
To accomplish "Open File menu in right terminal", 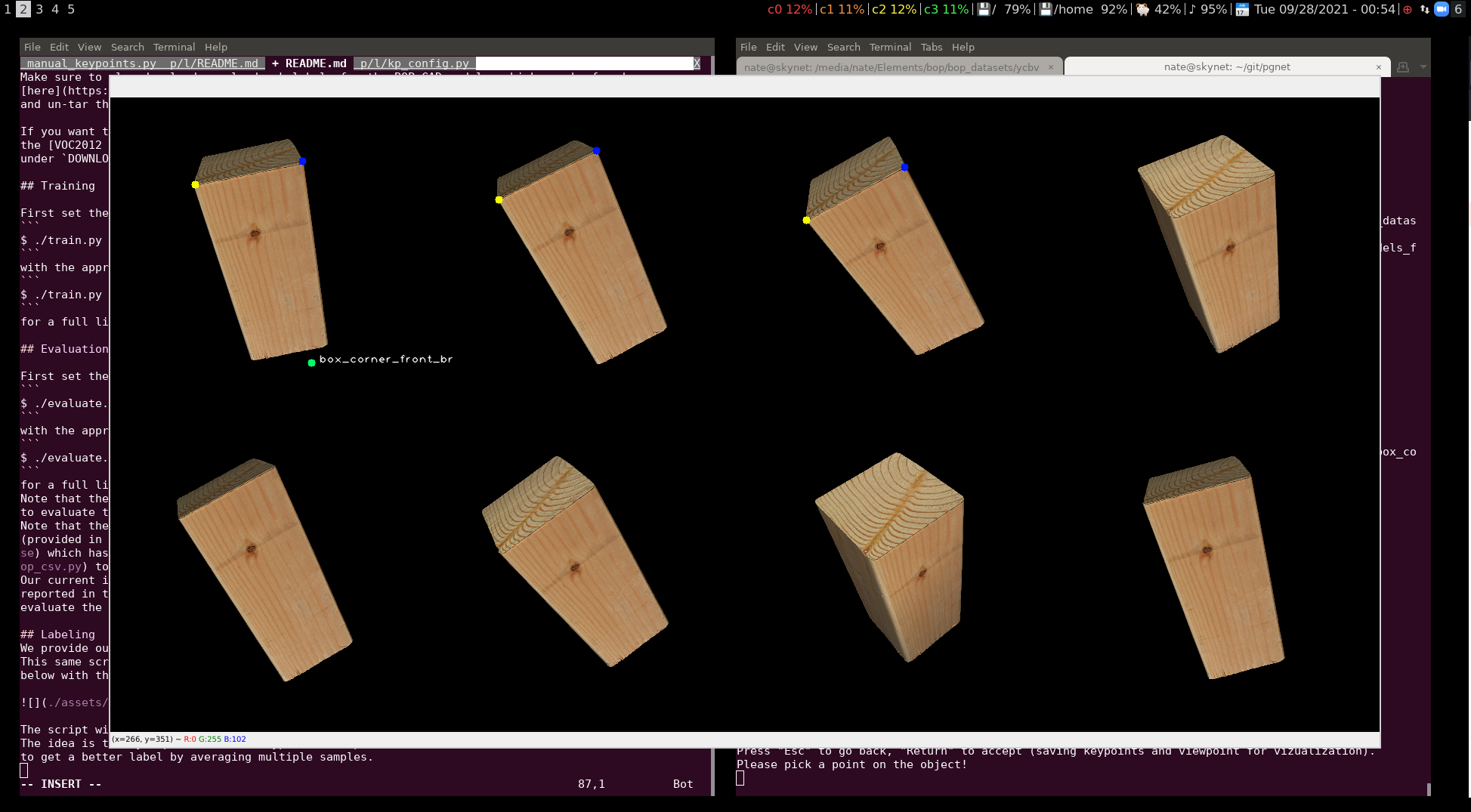I will click(x=749, y=47).
